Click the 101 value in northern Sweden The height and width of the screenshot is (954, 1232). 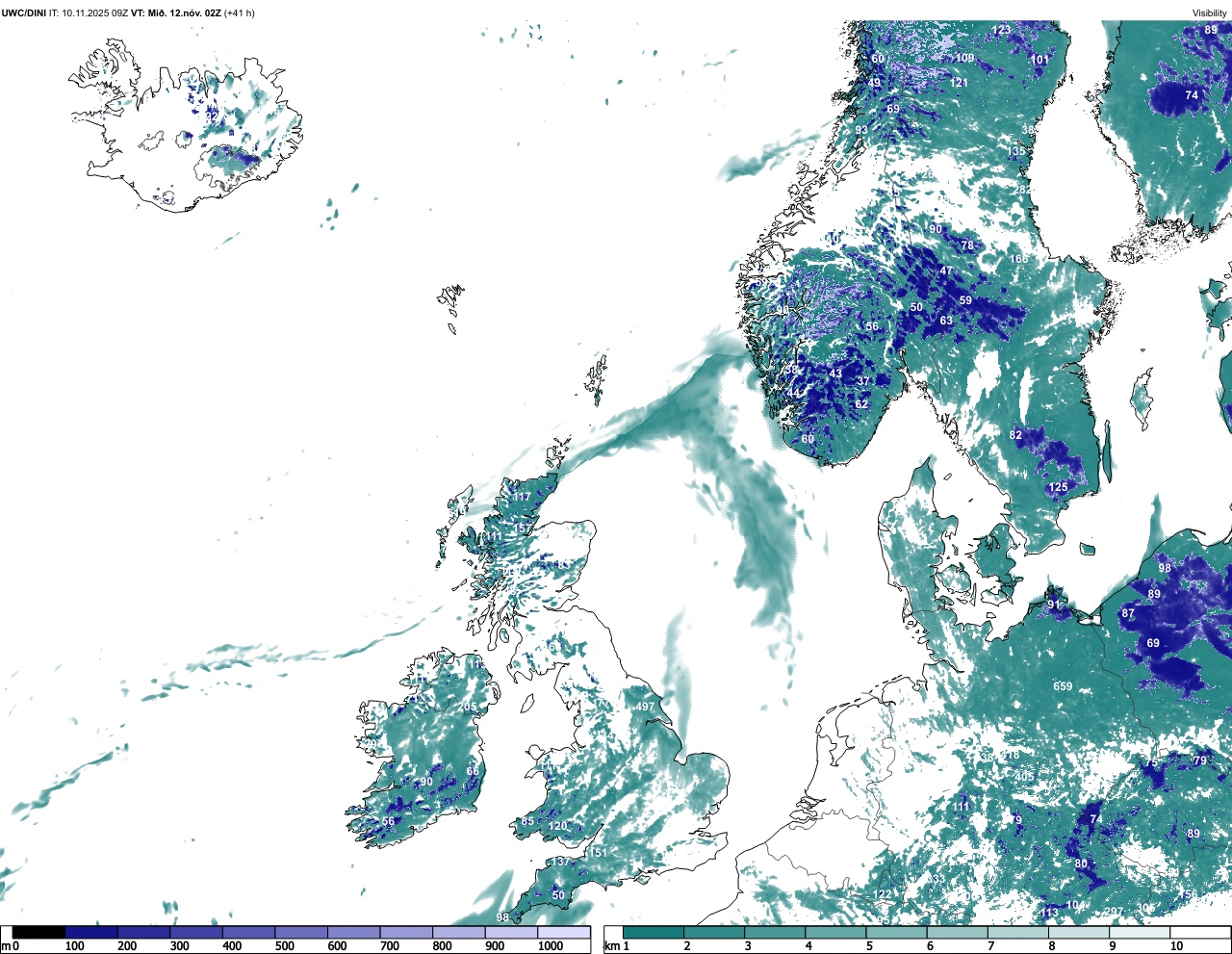click(x=1039, y=60)
